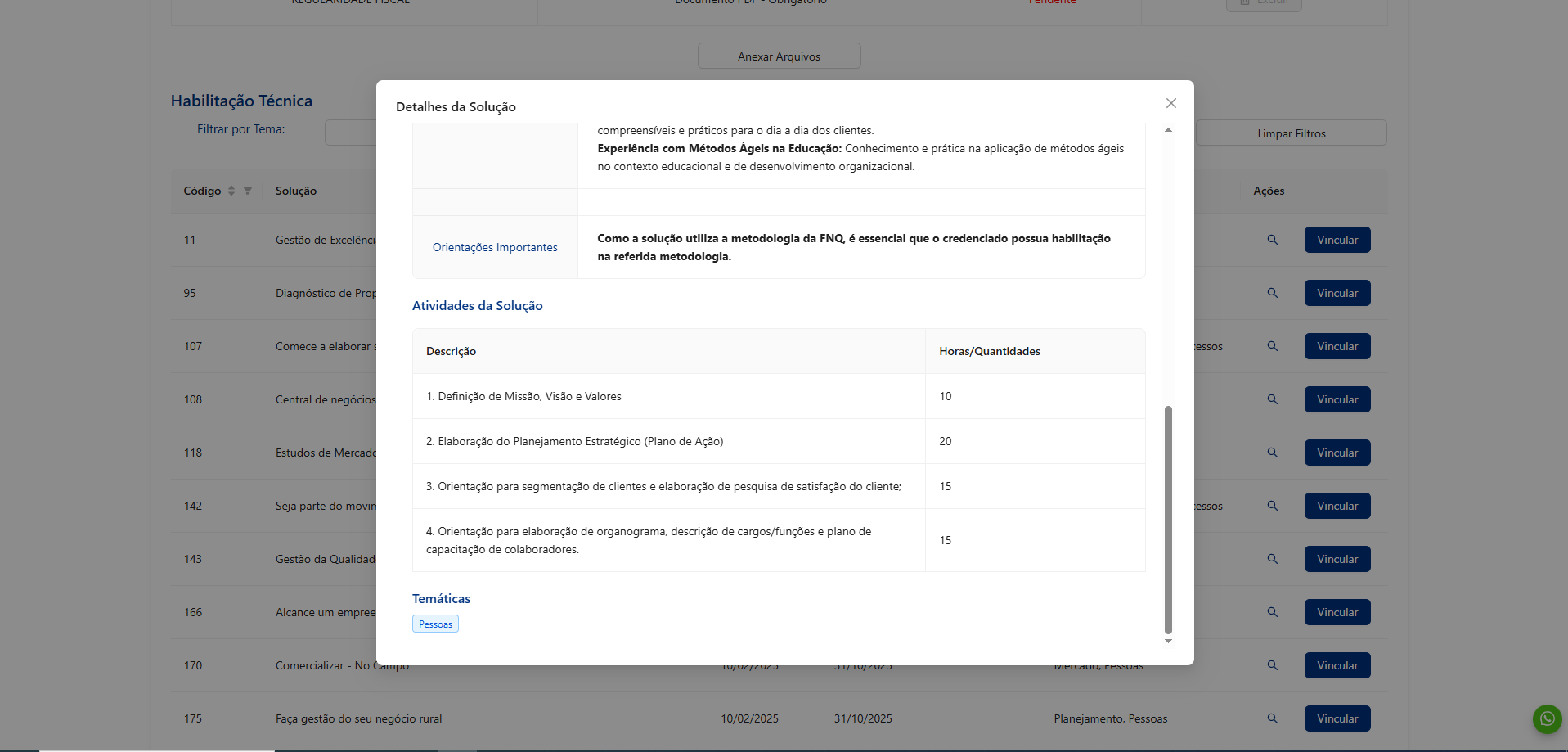1568x752 pixels.
Task: Click the magnifier icon for code 11
Action: [x=1272, y=240]
